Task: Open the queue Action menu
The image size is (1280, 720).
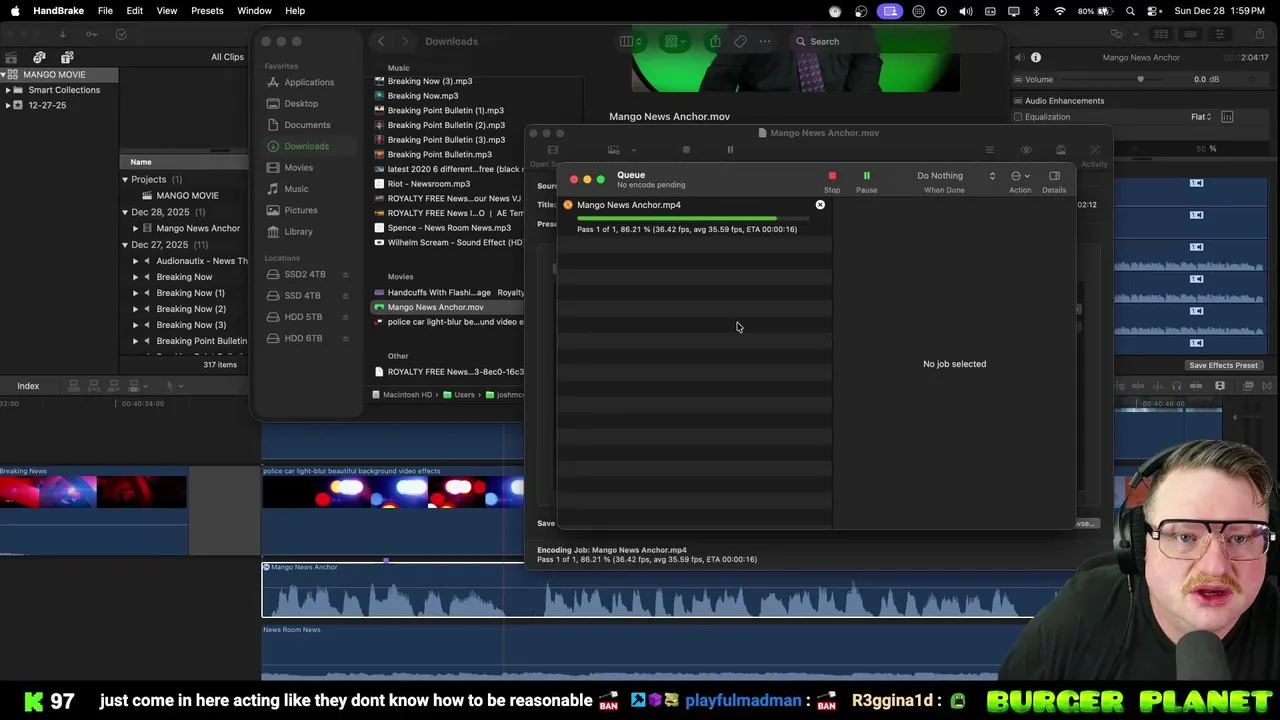Action: pos(1020,176)
